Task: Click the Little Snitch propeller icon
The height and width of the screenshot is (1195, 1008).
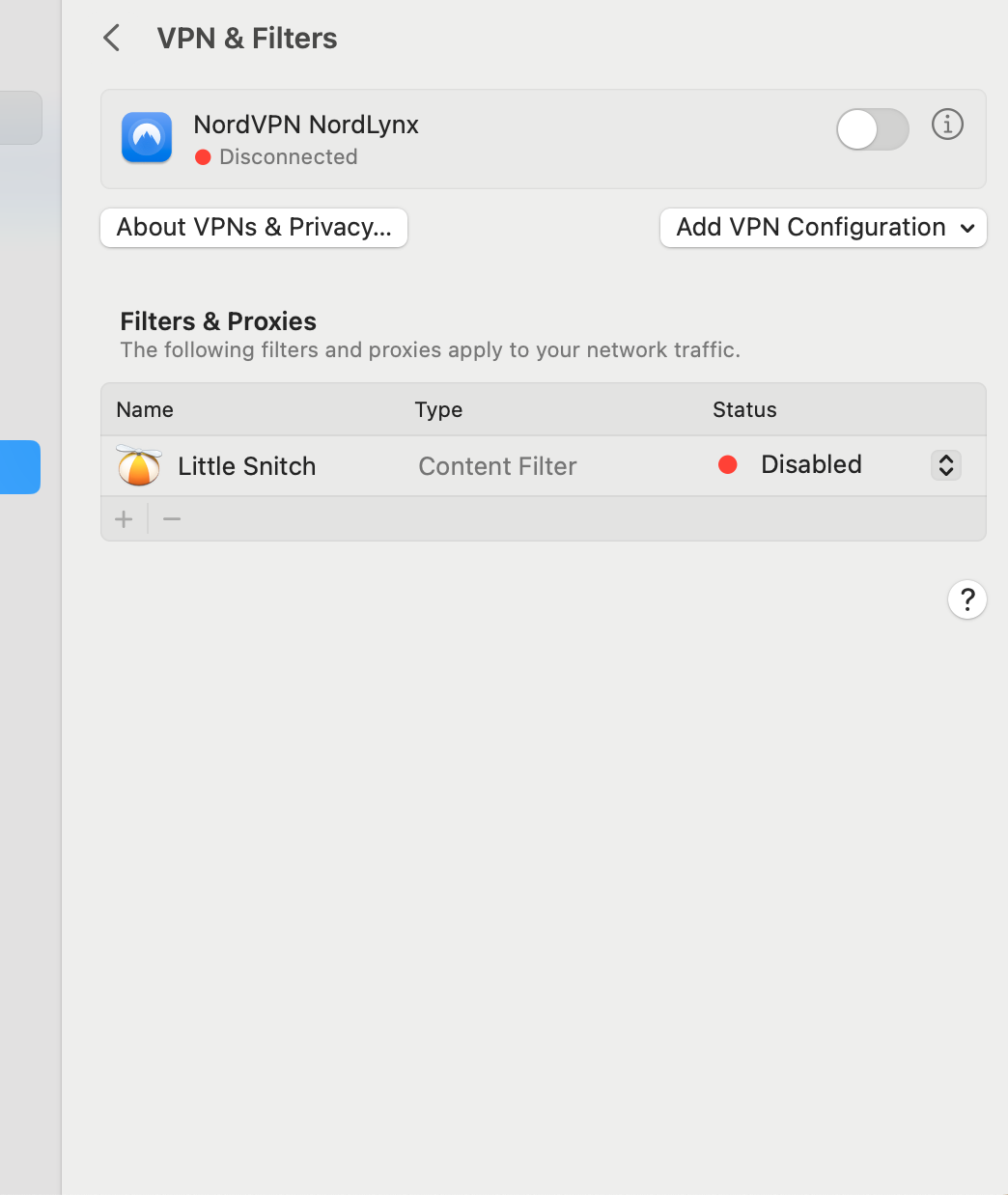Action: coord(139,465)
